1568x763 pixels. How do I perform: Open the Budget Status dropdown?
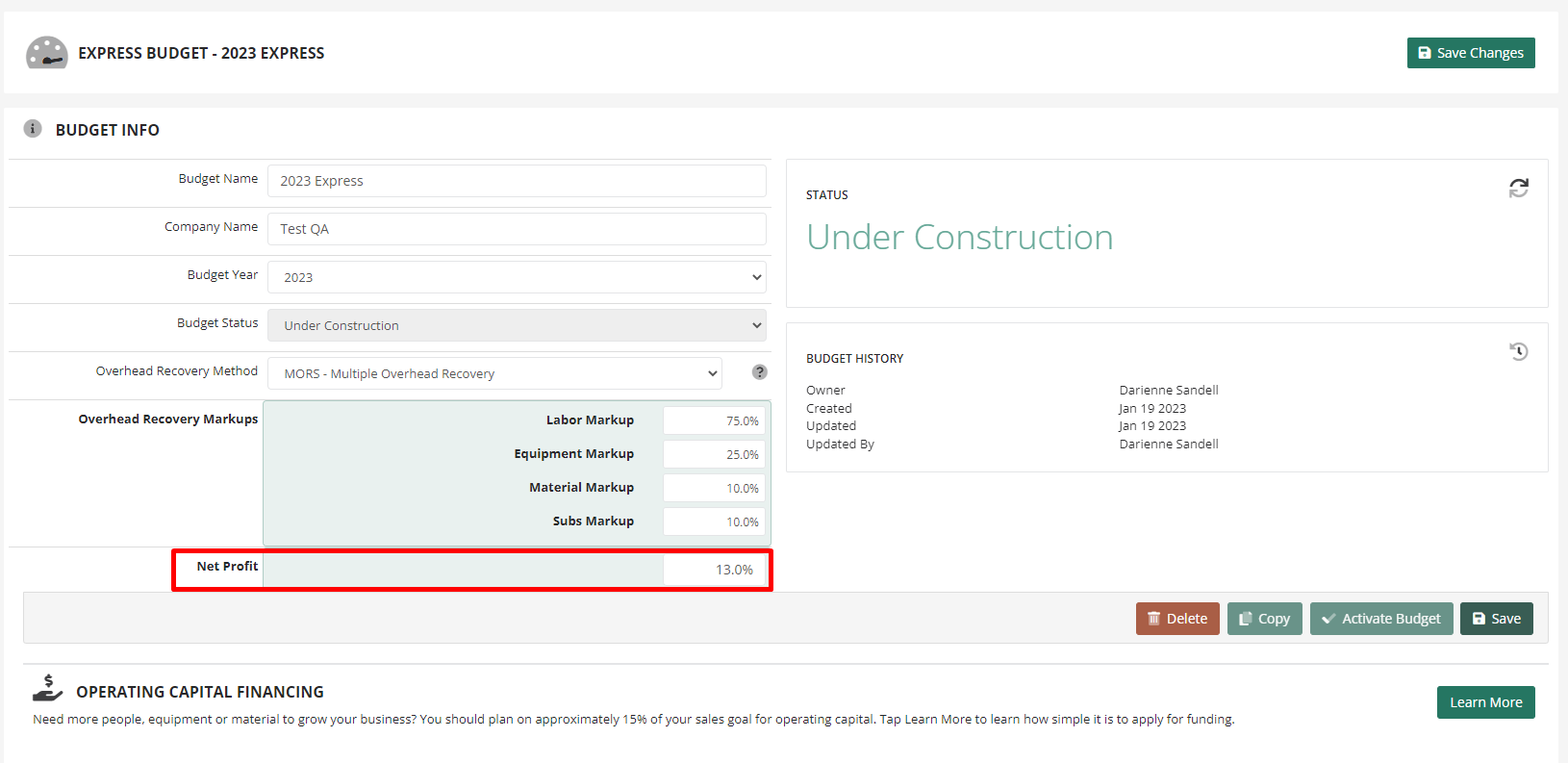[x=517, y=325]
